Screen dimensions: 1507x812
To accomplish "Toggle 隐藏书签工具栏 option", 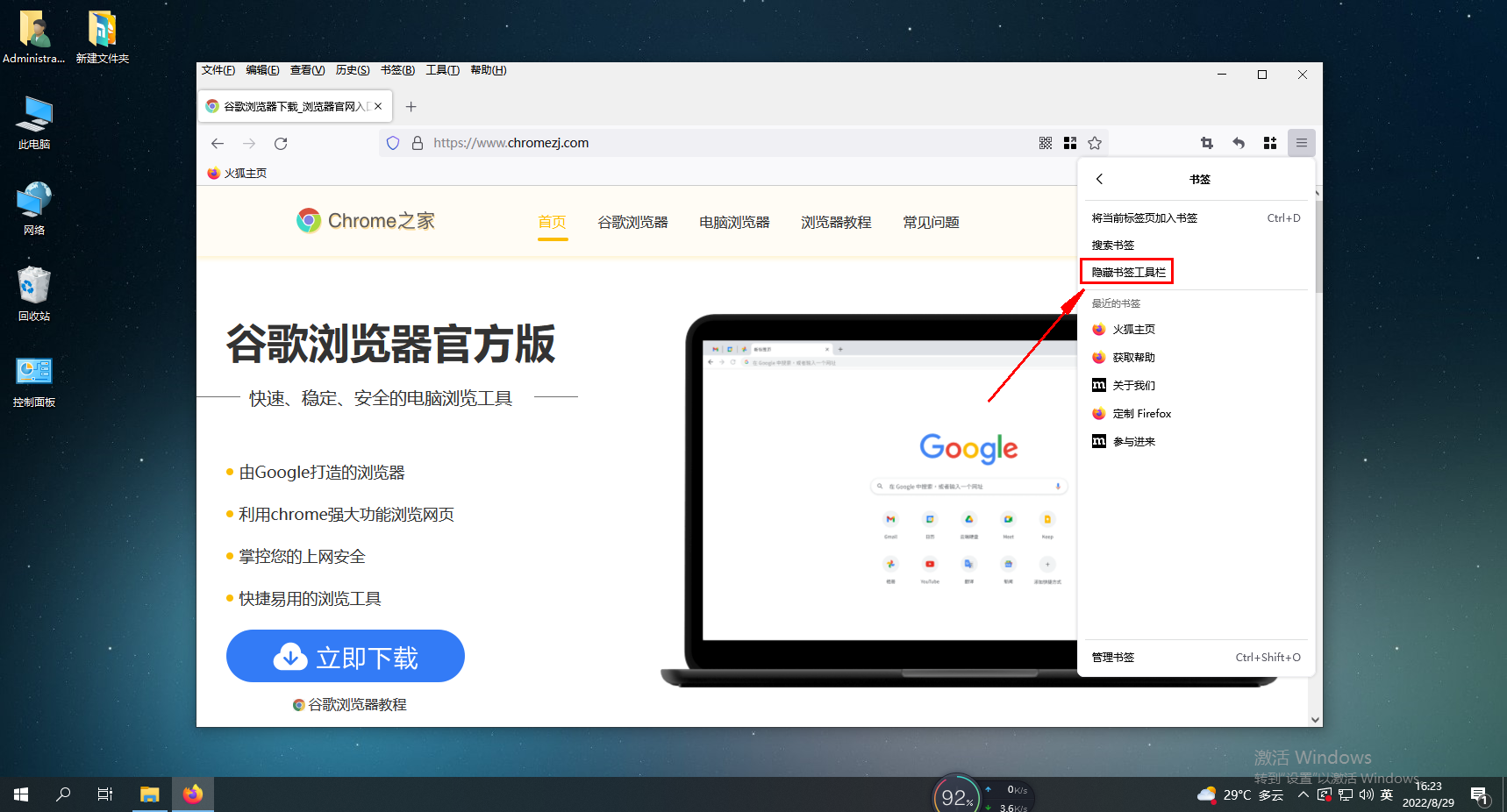I will pyautogui.click(x=1196, y=273).
